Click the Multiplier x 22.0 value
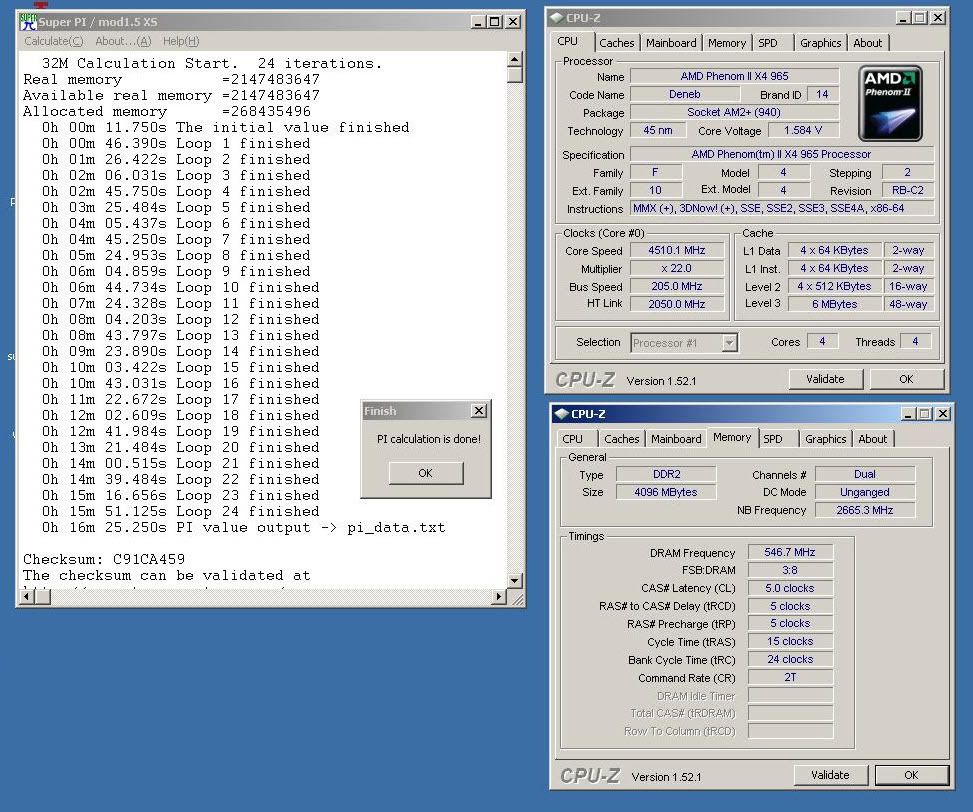The image size is (973, 812). pos(677,268)
